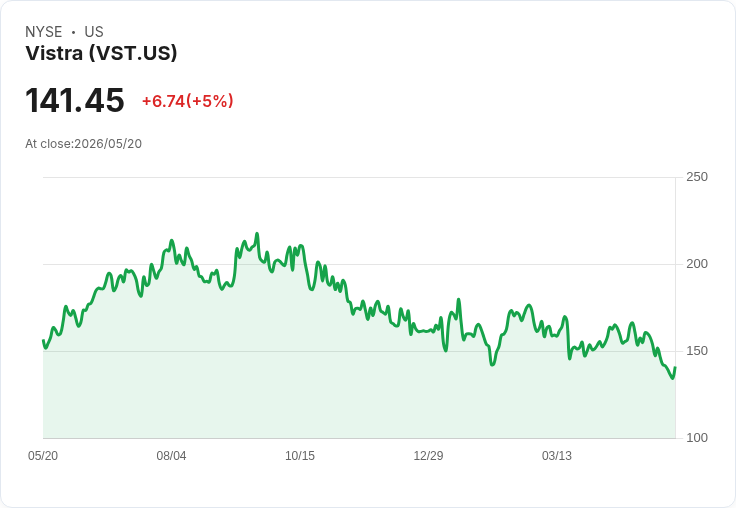Click the 250 y-axis price label
736x508 pixels.
point(697,177)
